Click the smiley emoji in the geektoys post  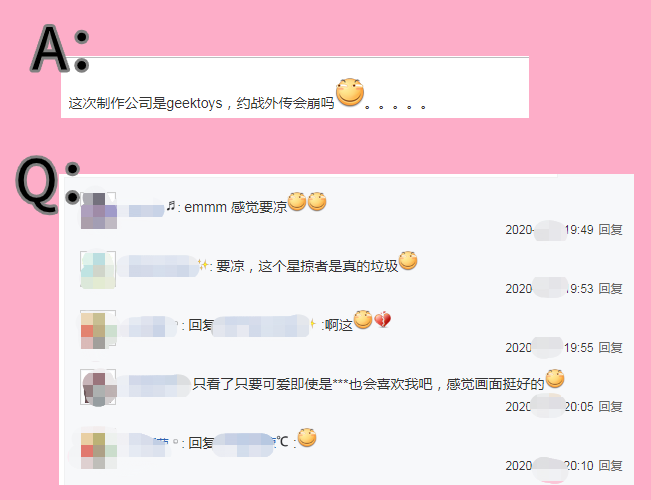350,92
